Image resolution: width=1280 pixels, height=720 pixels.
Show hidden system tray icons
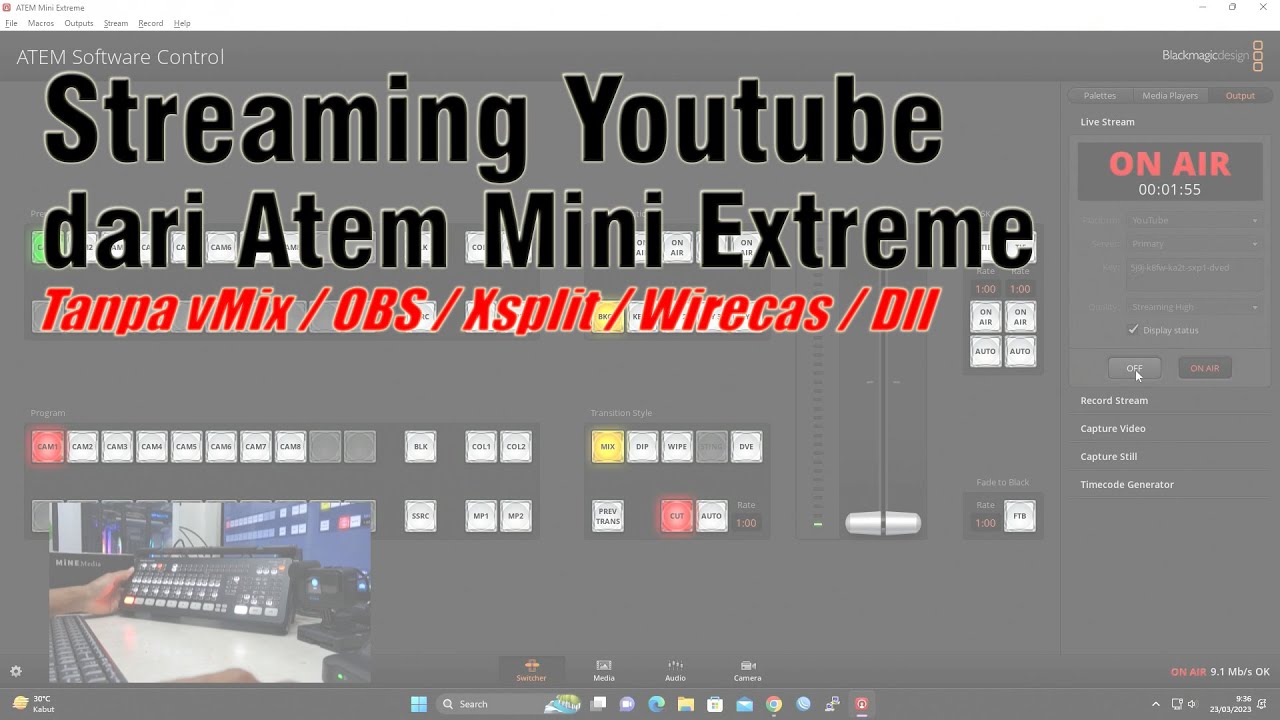tap(1156, 704)
